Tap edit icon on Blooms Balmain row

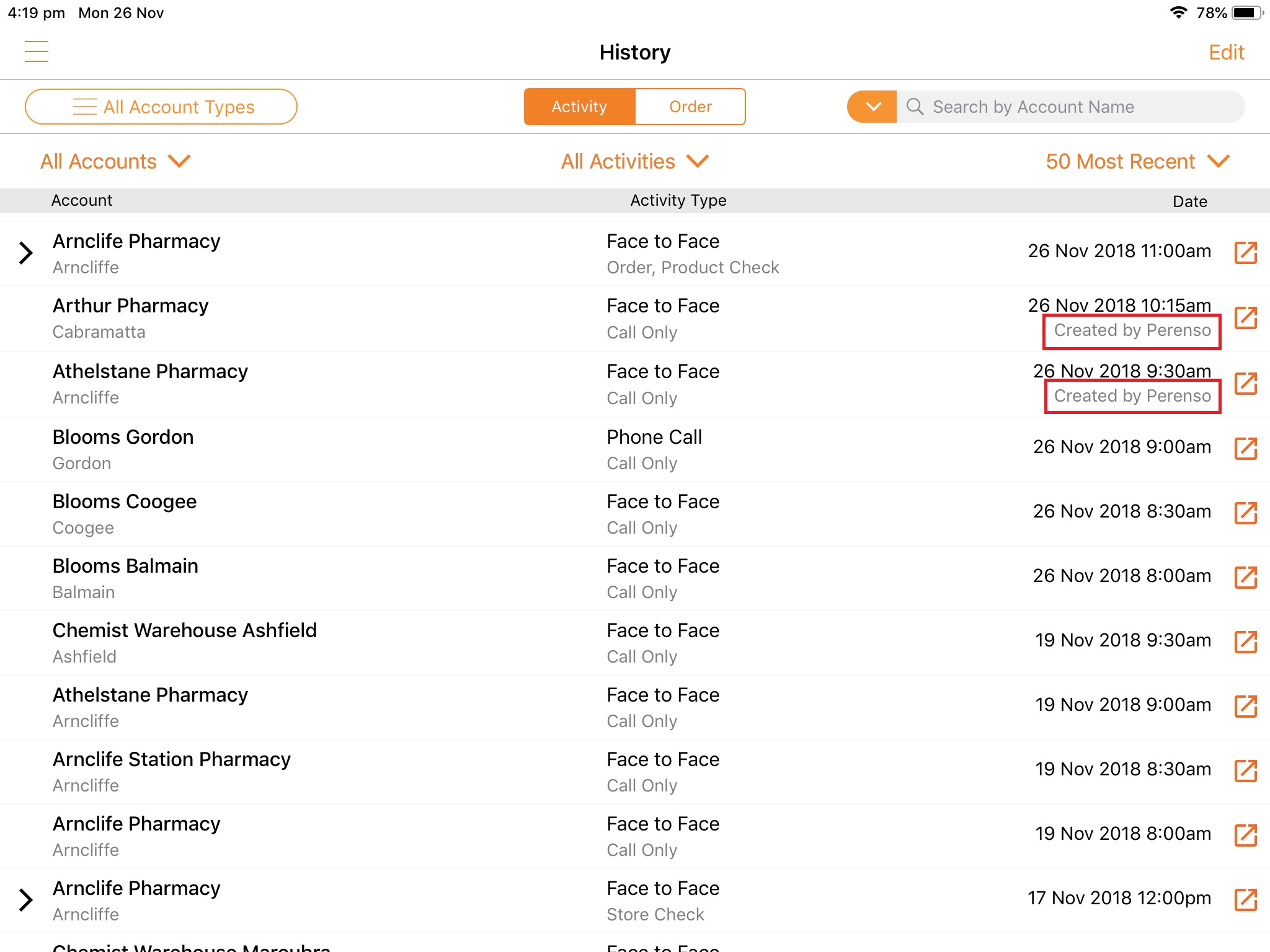[x=1245, y=577]
